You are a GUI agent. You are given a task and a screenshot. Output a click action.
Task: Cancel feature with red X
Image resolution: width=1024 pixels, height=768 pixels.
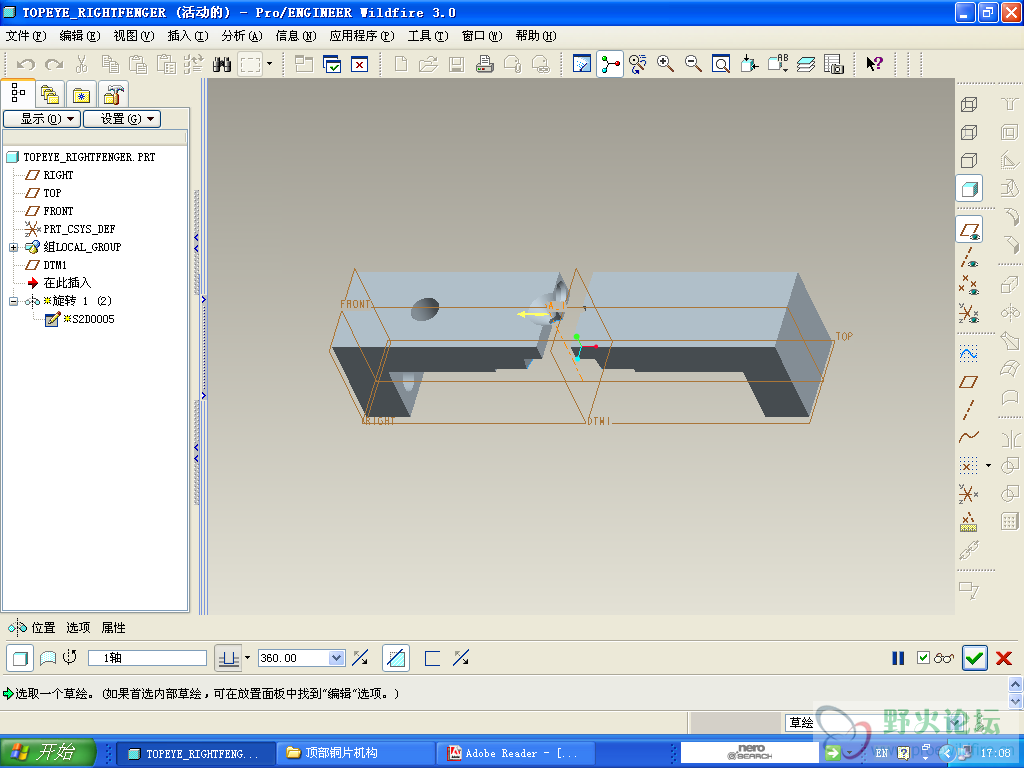coord(1004,658)
